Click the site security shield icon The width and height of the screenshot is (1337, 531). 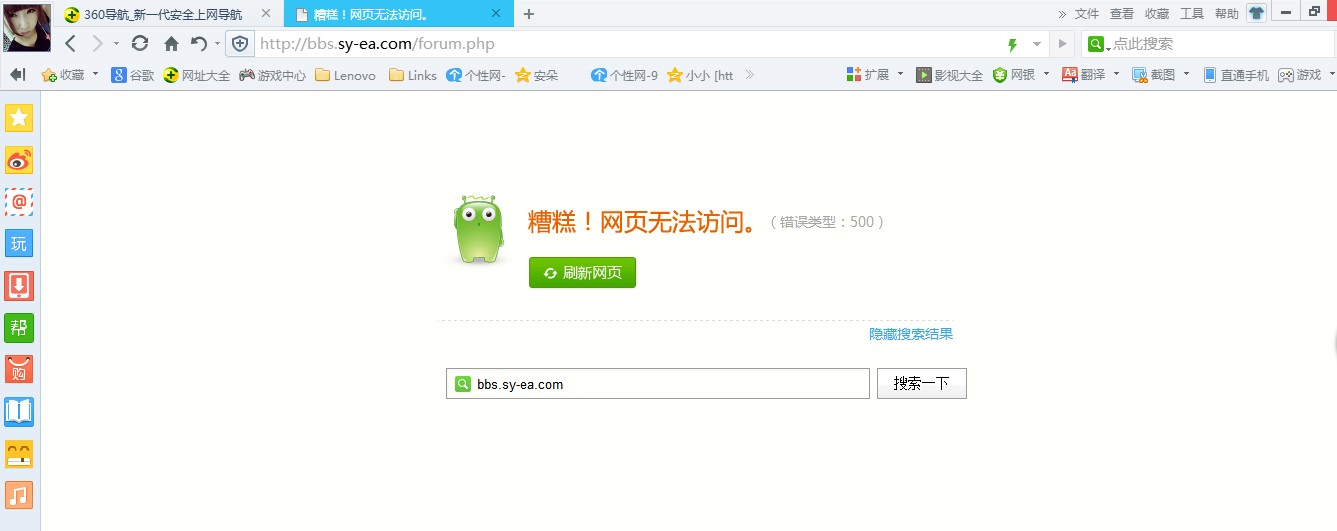[x=240, y=44]
